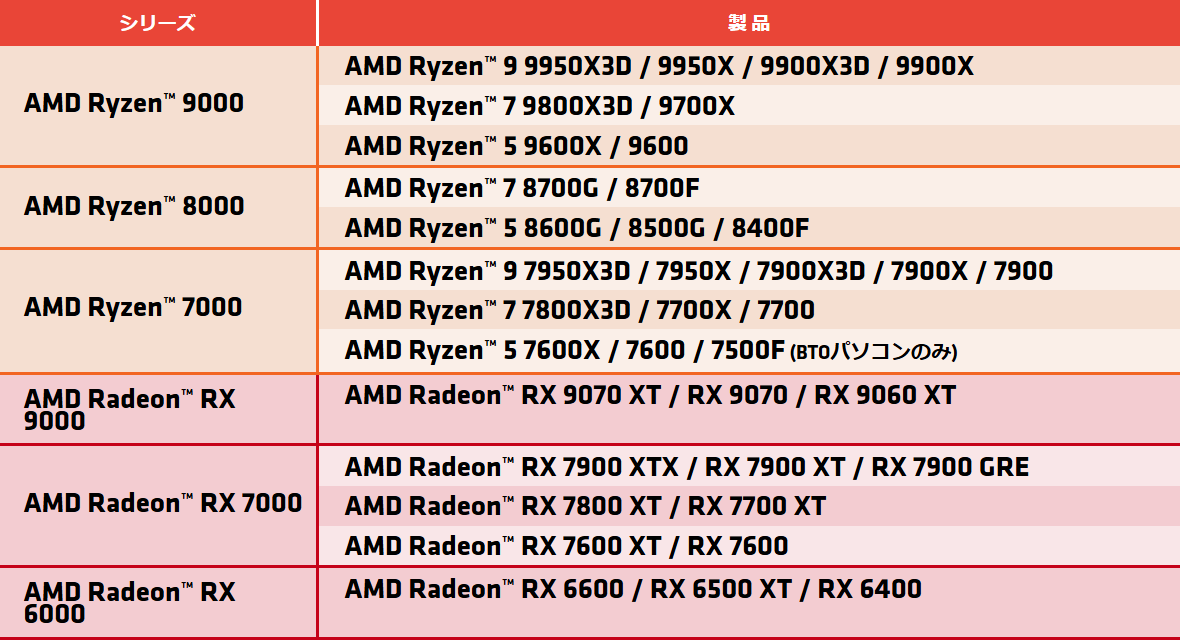Select the AMD Radeon RX 9000 series cell
This screenshot has width=1180, height=640.
[158, 409]
